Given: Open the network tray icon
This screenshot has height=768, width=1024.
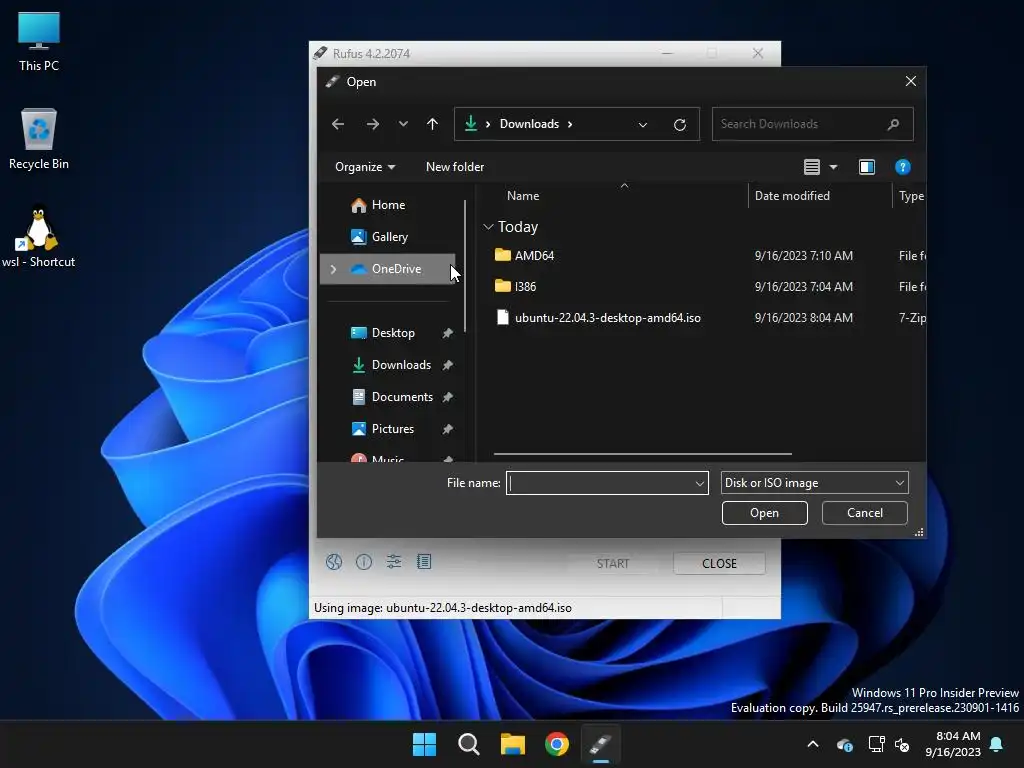Looking at the screenshot, I should 876,744.
